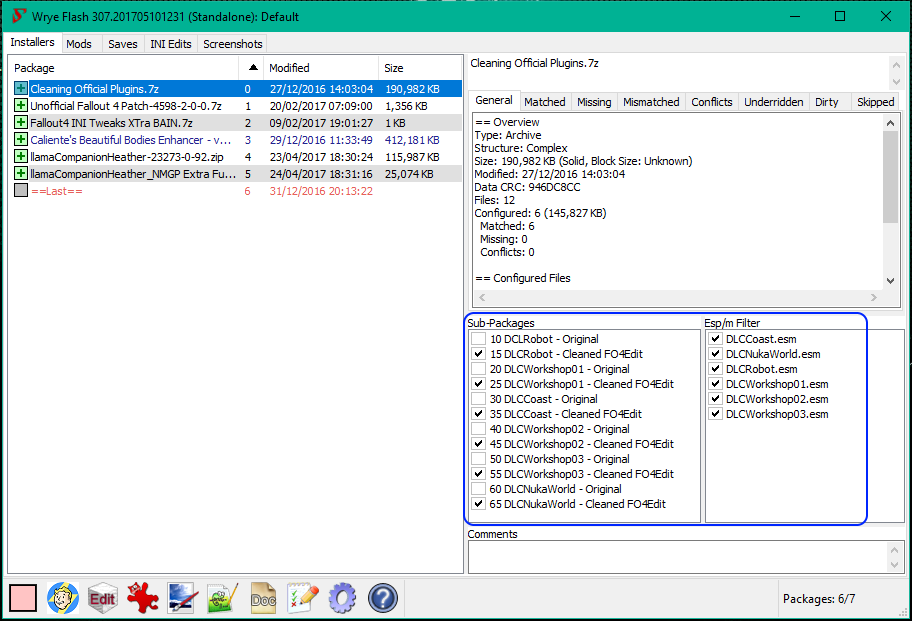Viewport: 912px width, 621px height.
Task: Click the gray marker icon beside ==Last==
Action: point(21,190)
